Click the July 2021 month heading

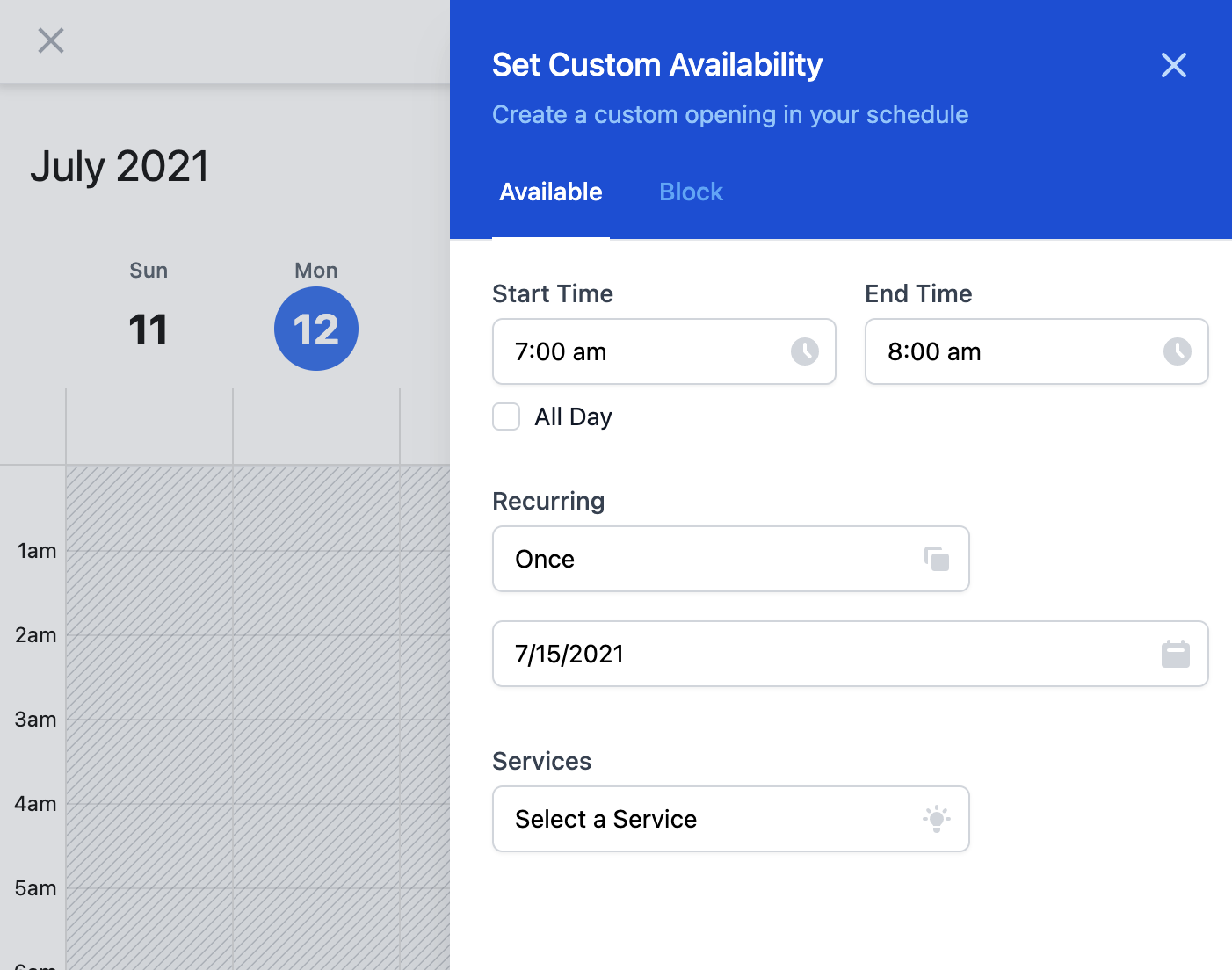120,166
